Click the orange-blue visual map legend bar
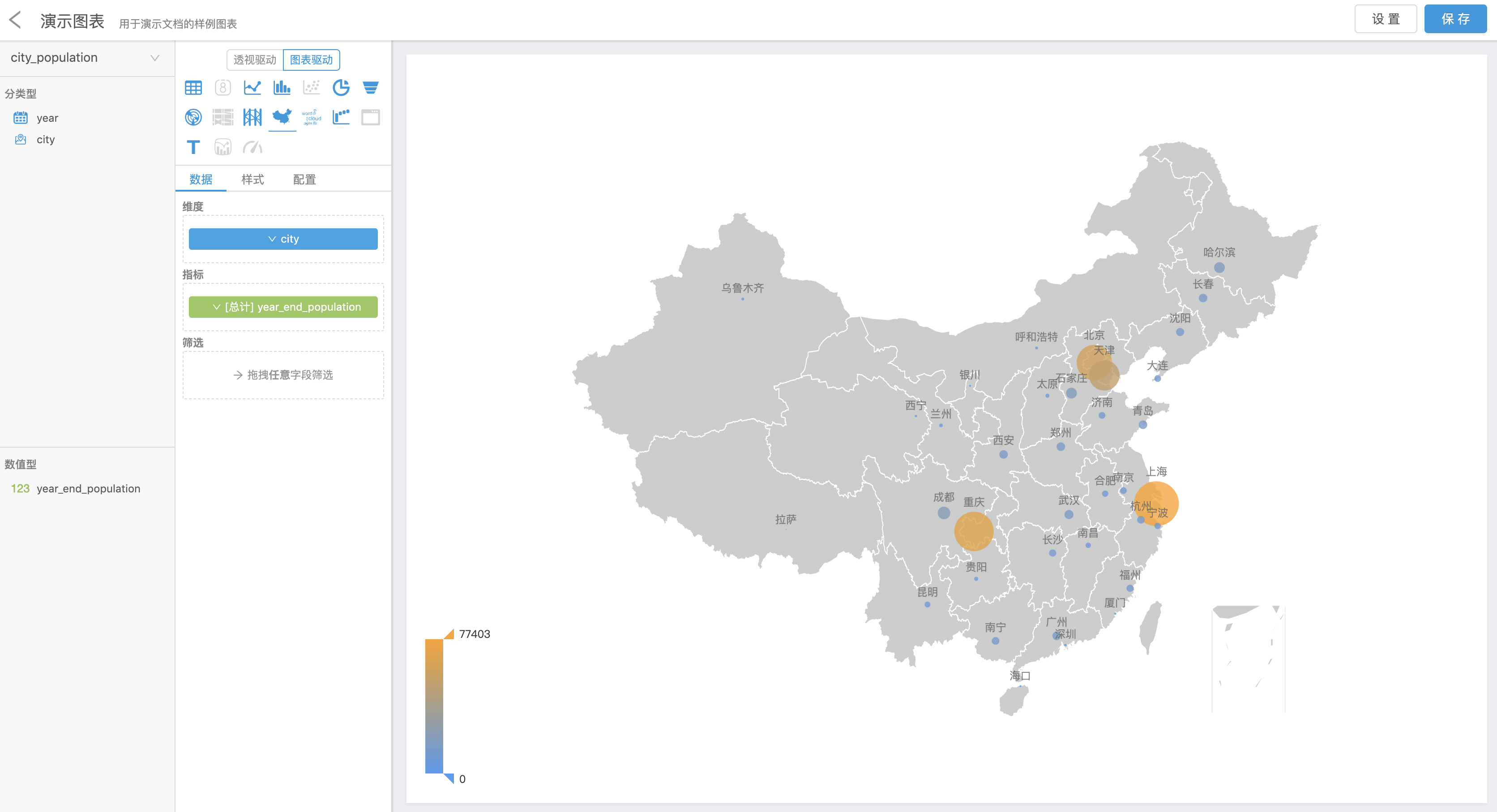 [x=434, y=705]
